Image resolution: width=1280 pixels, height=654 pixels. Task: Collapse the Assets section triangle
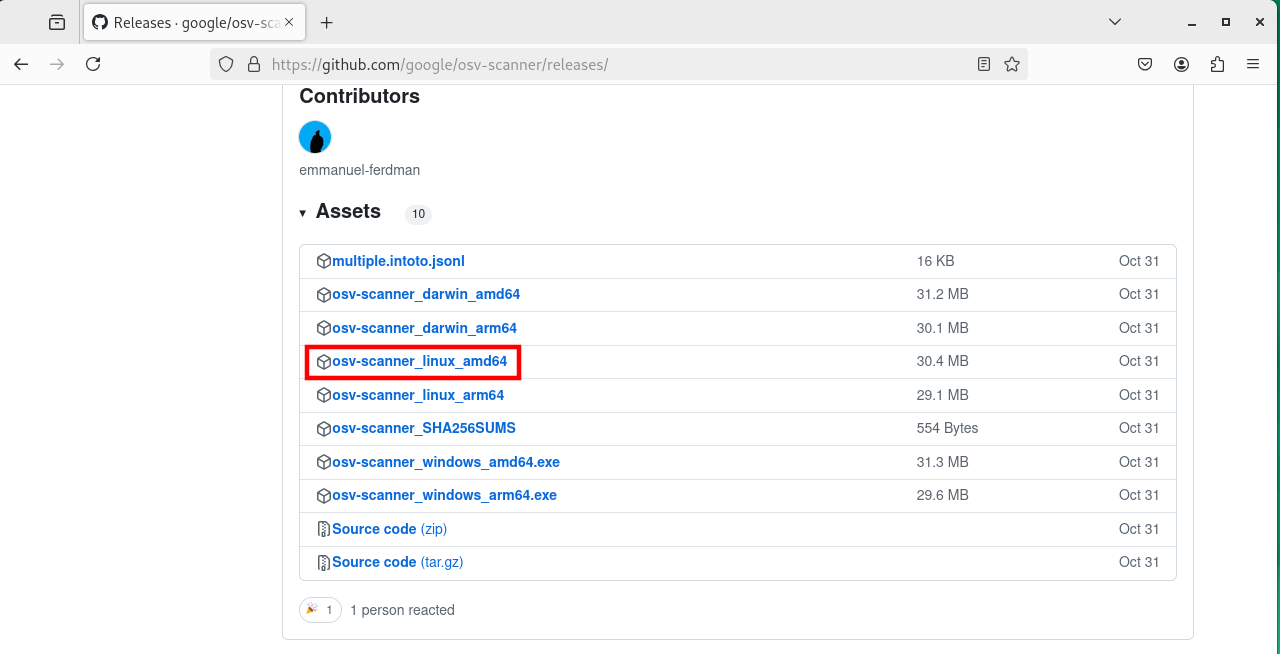pyautogui.click(x=303, y=213)
